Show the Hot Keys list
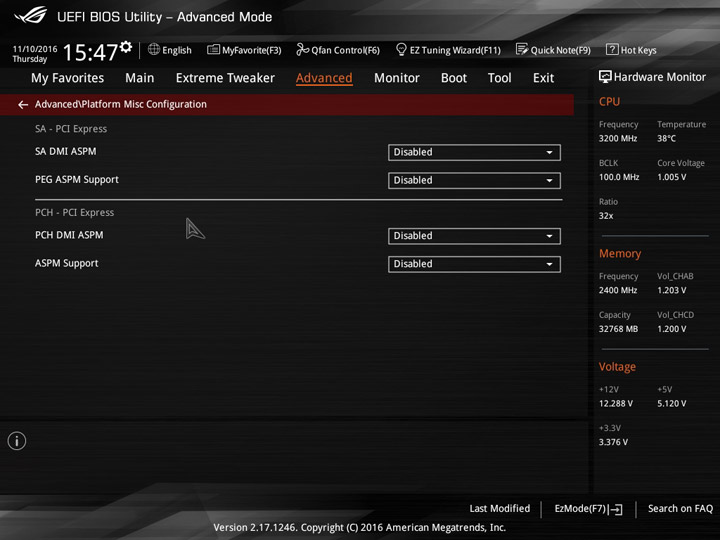720x540 pixels. [x=639, y=50]
